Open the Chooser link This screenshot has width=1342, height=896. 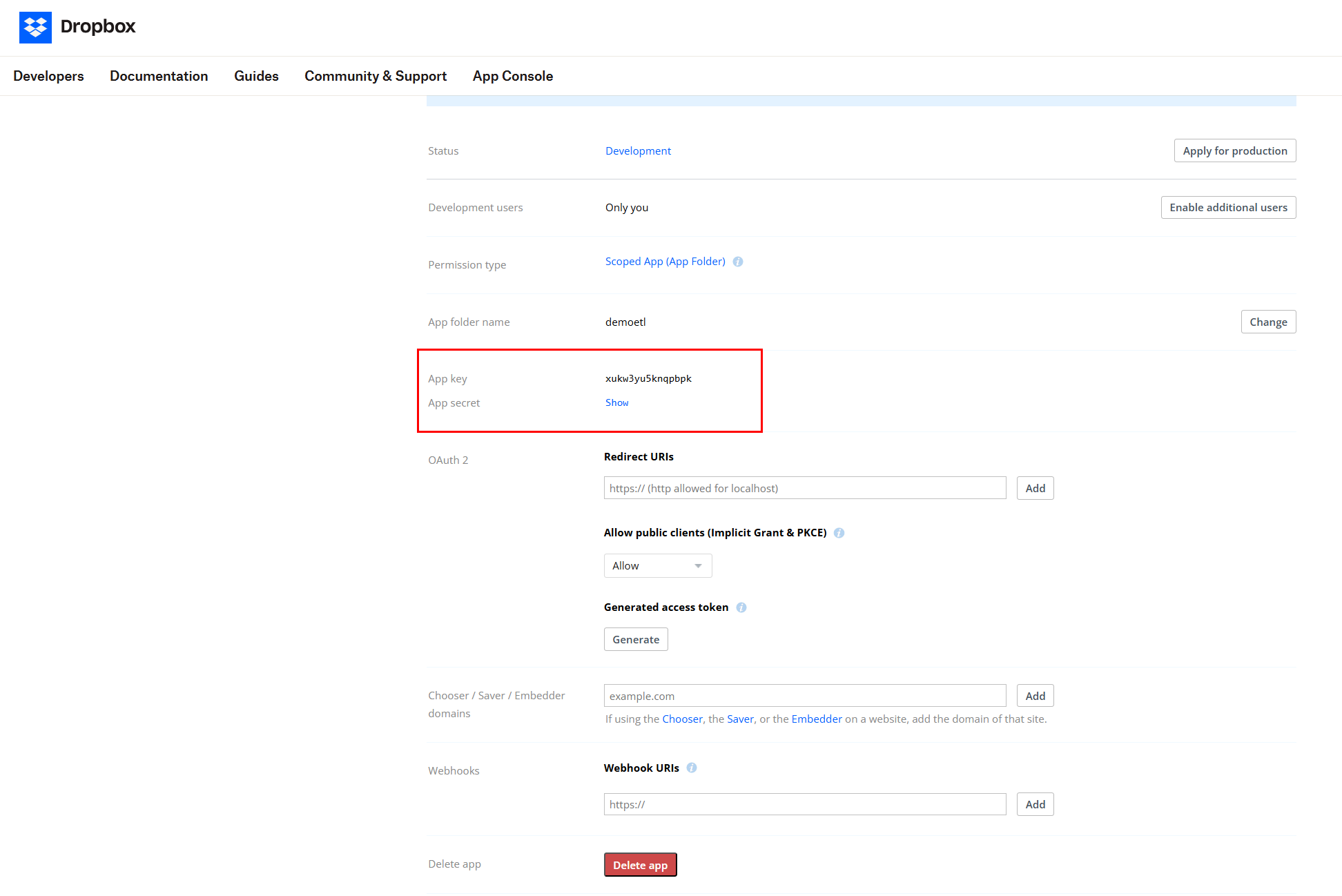point(682,719)
